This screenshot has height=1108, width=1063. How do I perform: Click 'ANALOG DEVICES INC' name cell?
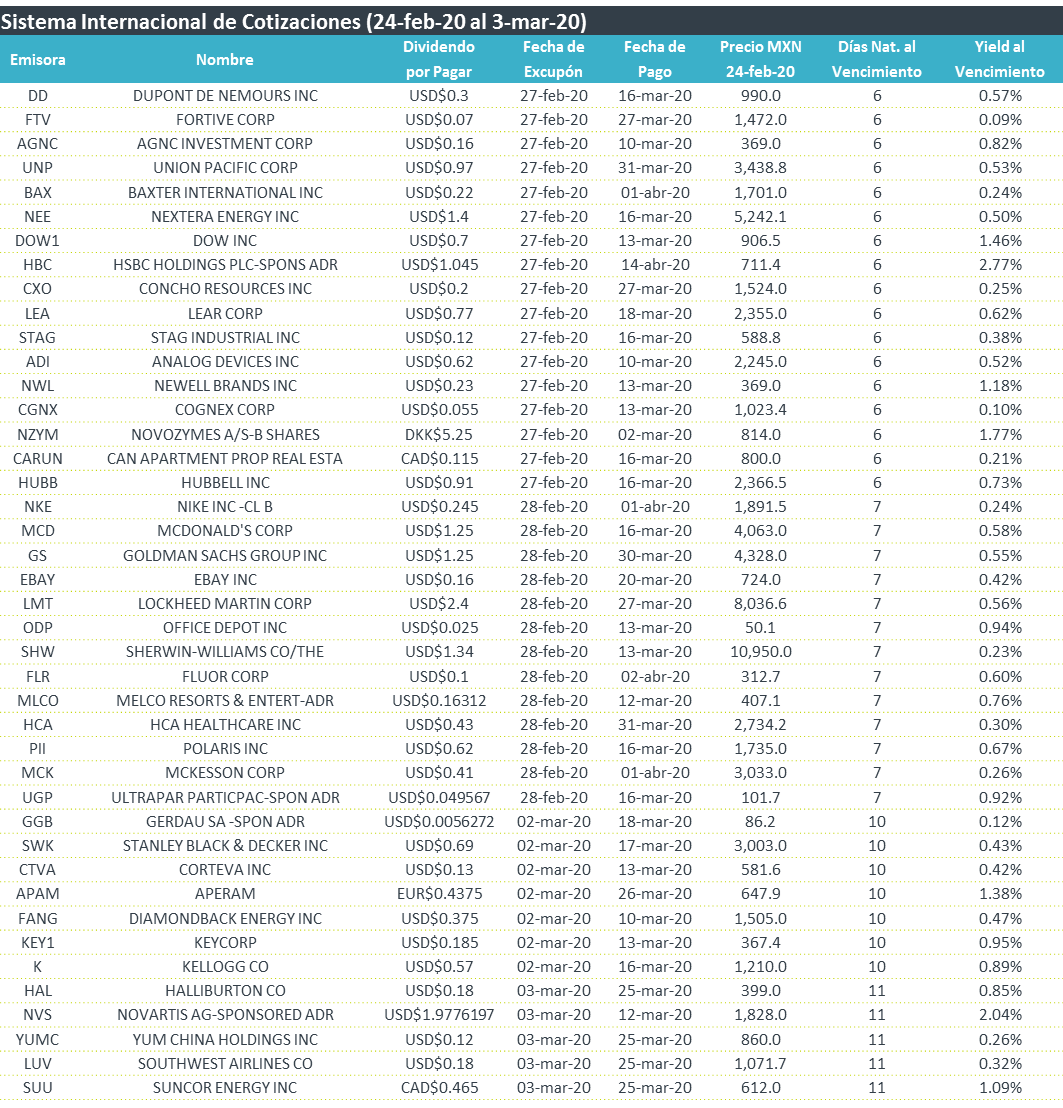225,361
